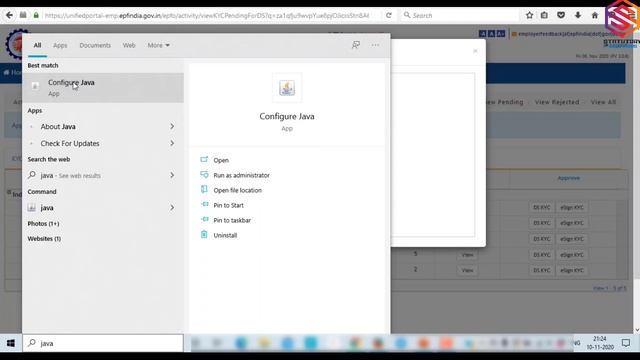The width and height of the screenshot is (640, 360).
Task: Click Photos (1+) category heading
Action: 43,224
